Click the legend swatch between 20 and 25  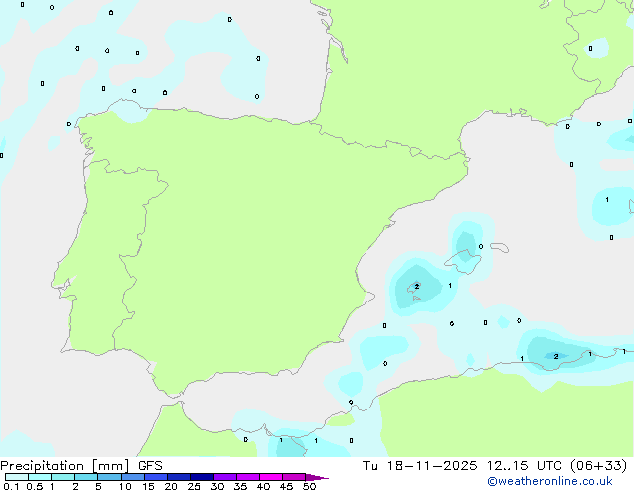click(x=179, y=477)
